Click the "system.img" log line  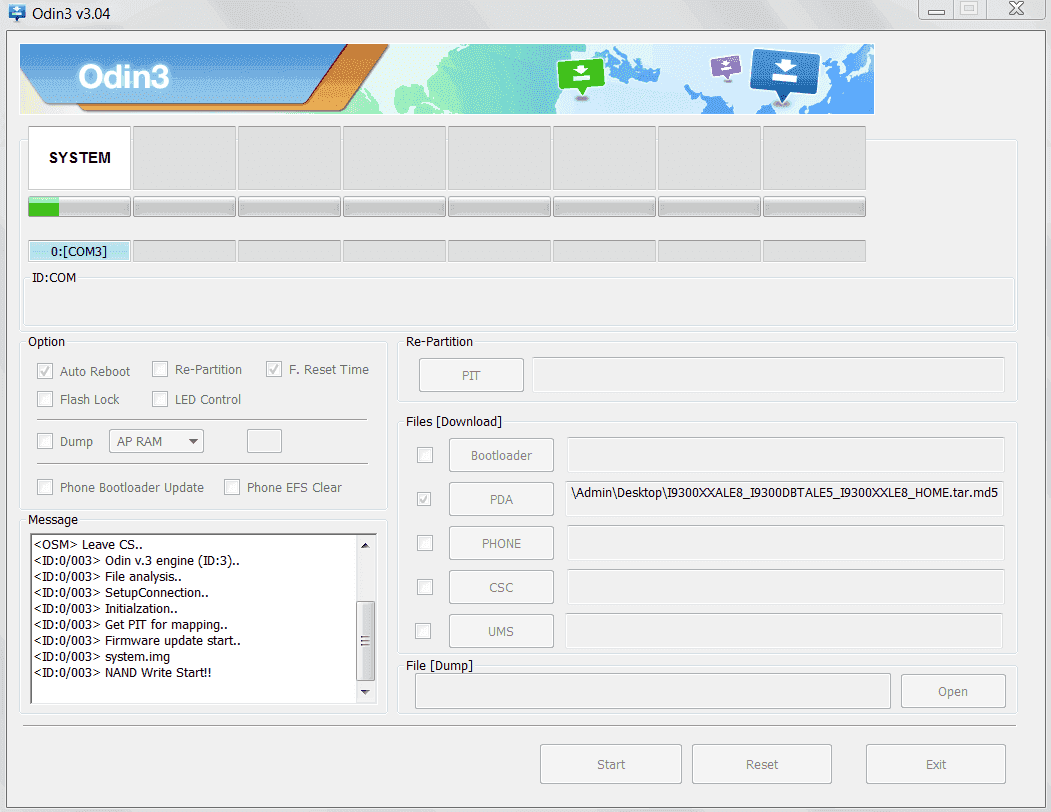tap(102, 656)
